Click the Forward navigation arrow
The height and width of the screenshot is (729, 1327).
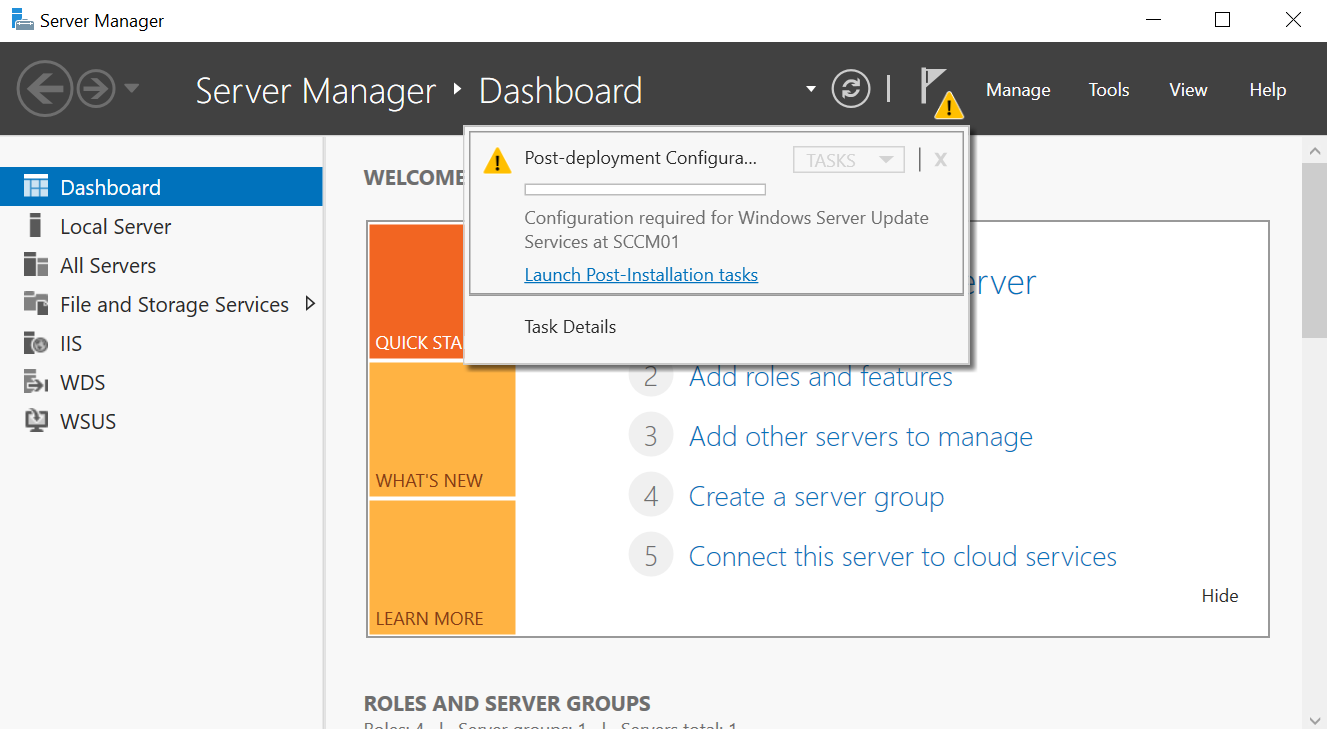coord(96,90)
